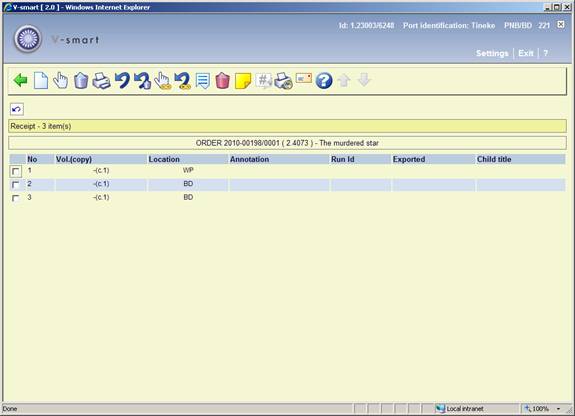The height and width of the screenshot is (416, 575).
Task: Click the Local intranet status bar zone
Action: click(x=460, y=409)
